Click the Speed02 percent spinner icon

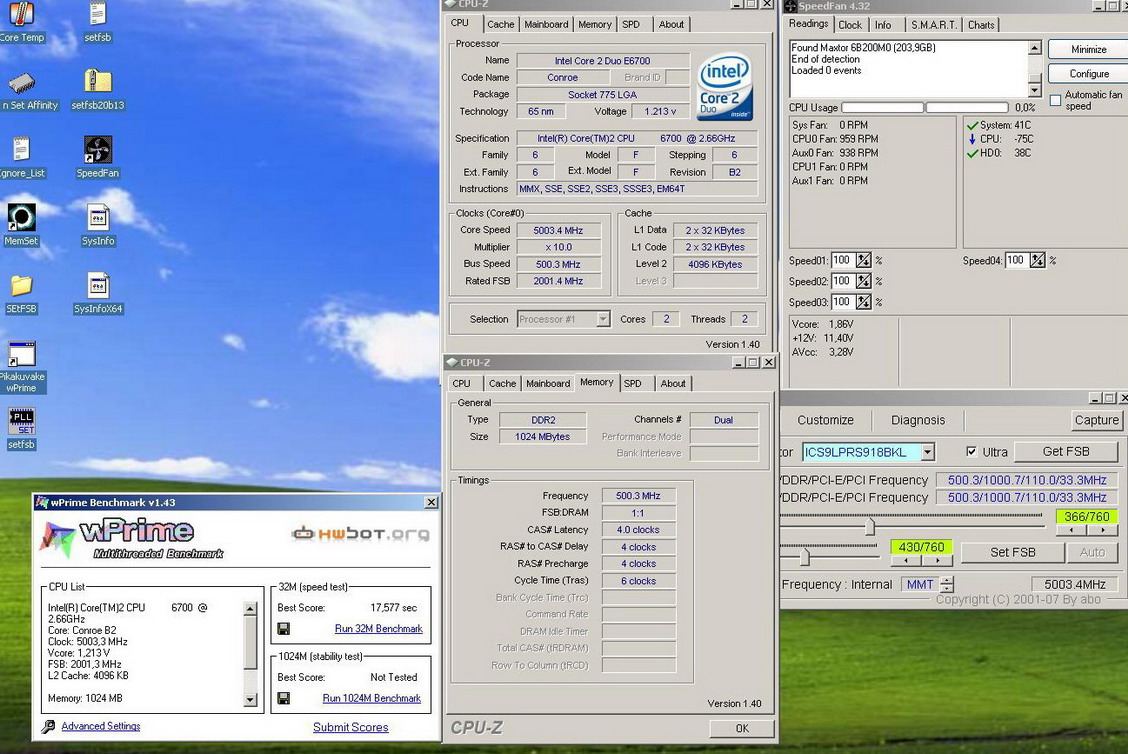863,281
